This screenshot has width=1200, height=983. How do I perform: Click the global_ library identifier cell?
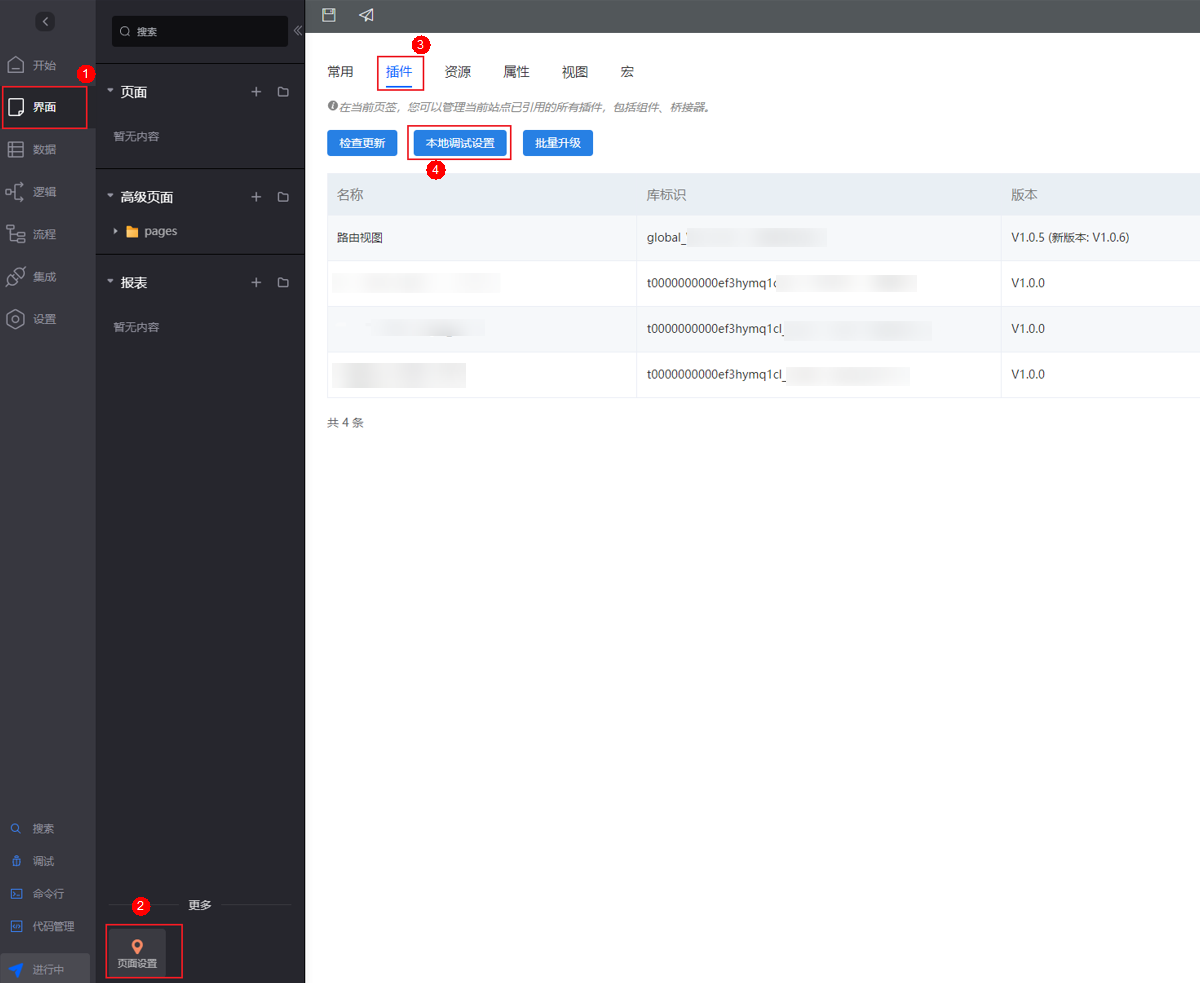pyautogui.click(x=819, y=238)
